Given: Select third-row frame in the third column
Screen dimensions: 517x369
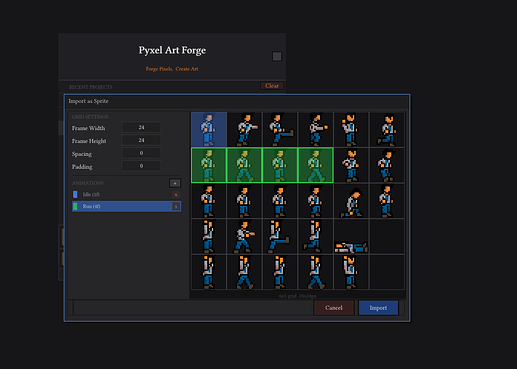Looking at the screenshot, I should 280,201.
